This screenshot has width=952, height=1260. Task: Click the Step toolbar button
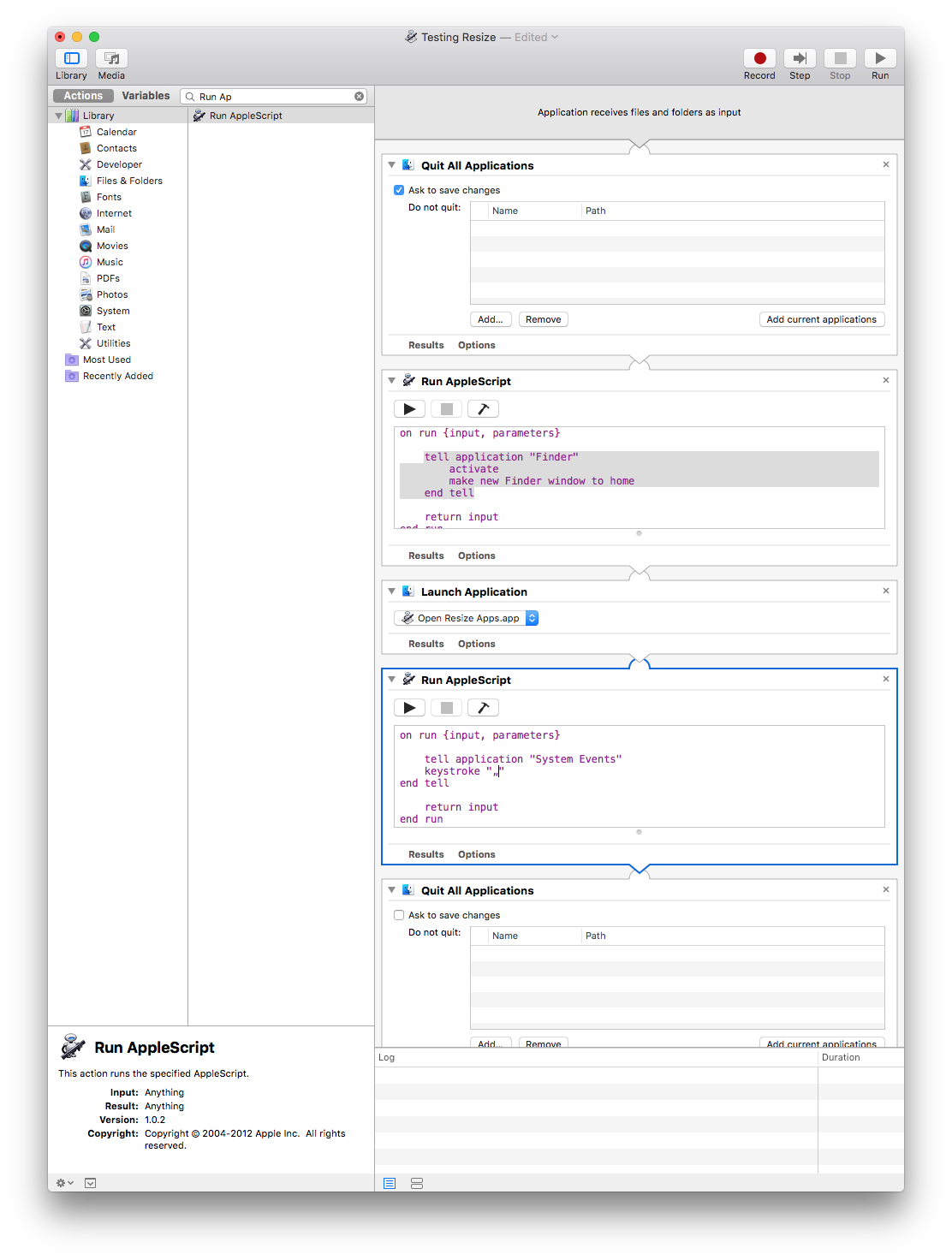(x=800, y=58)
